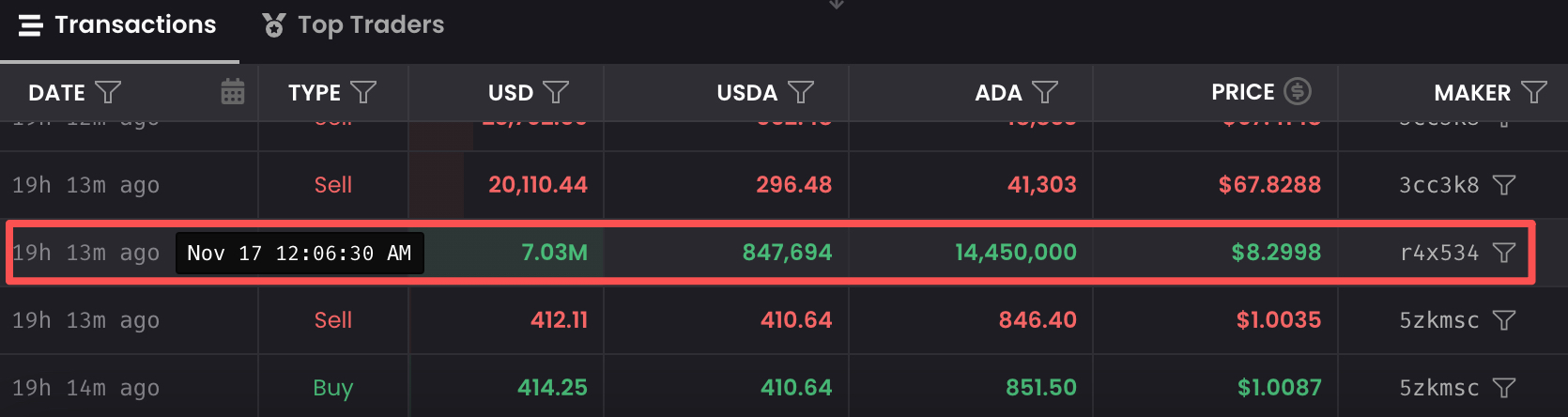Filter by maker r4x534
Image resolution: width=1568 pixels, height=417 pixels.
[1504, 253]
